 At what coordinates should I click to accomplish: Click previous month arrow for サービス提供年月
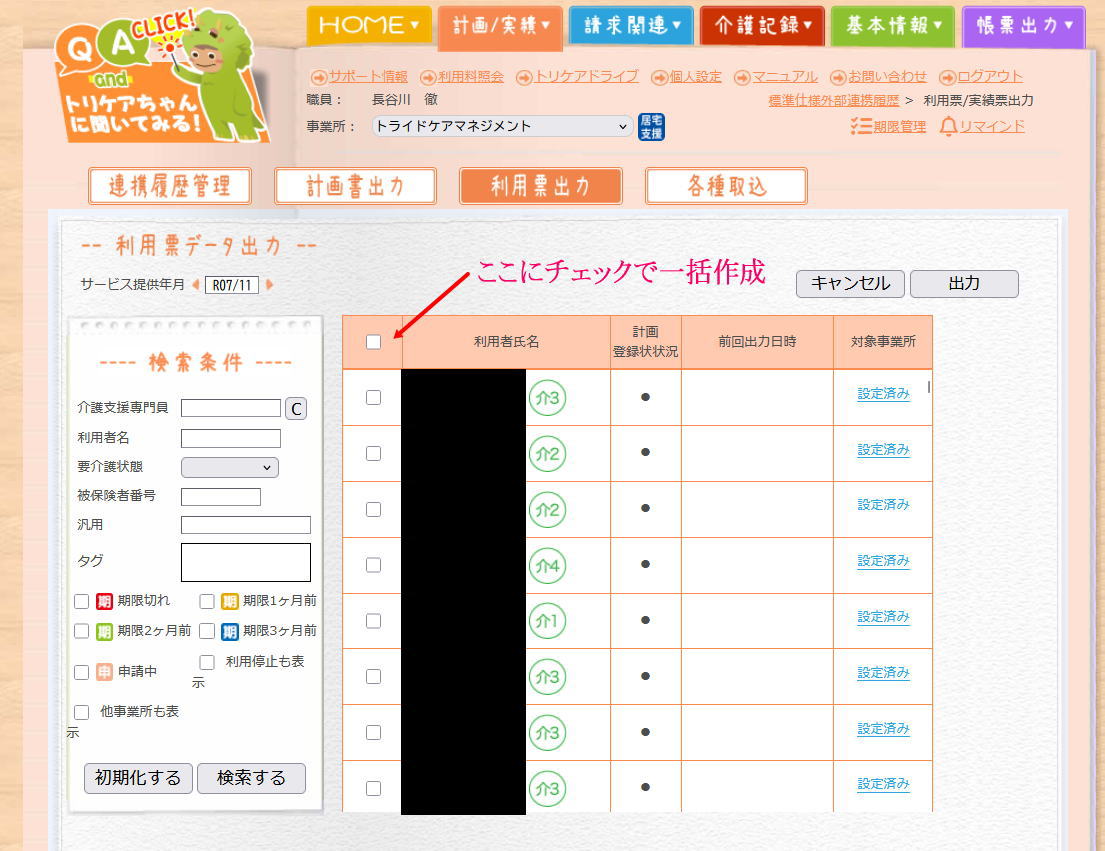pyautogui.click(x=195, y=285)
